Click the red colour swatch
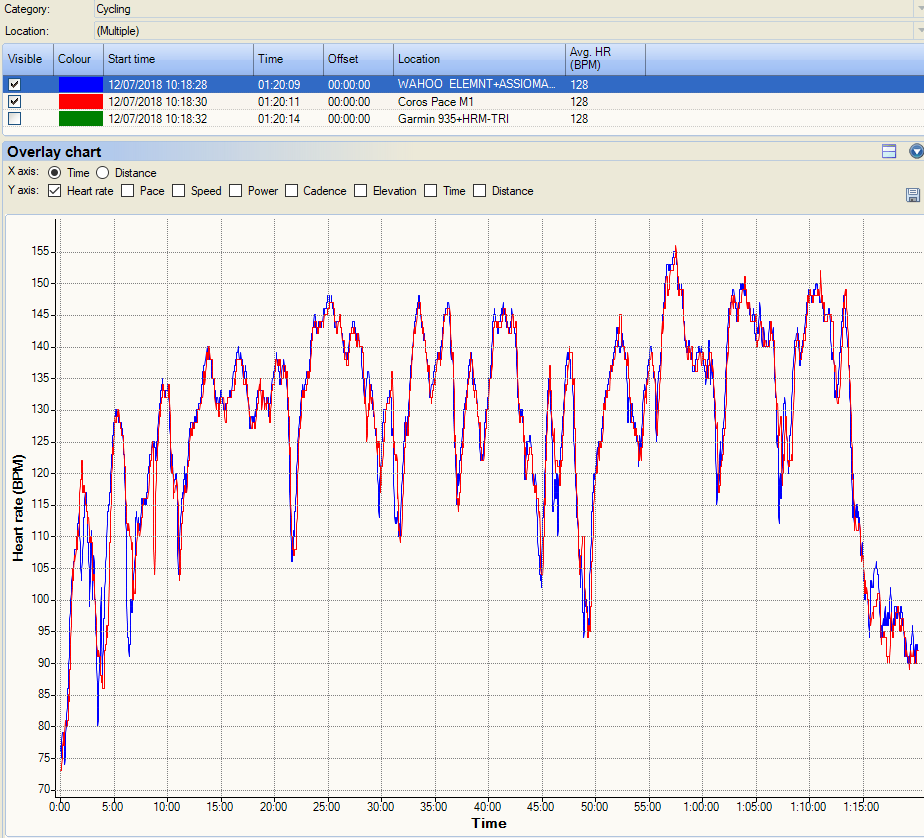This screenshot has height=838, width=924. 80,102
